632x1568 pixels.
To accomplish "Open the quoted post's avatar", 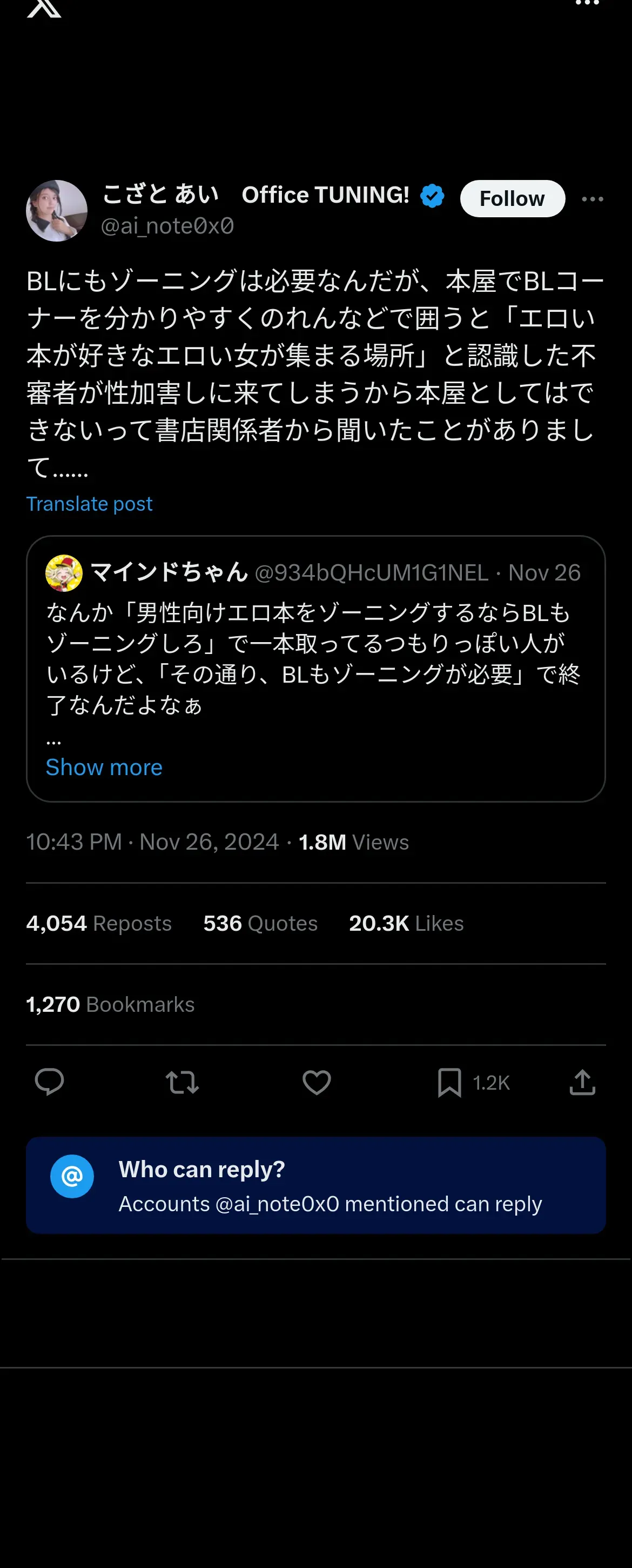I will [64, 573].
